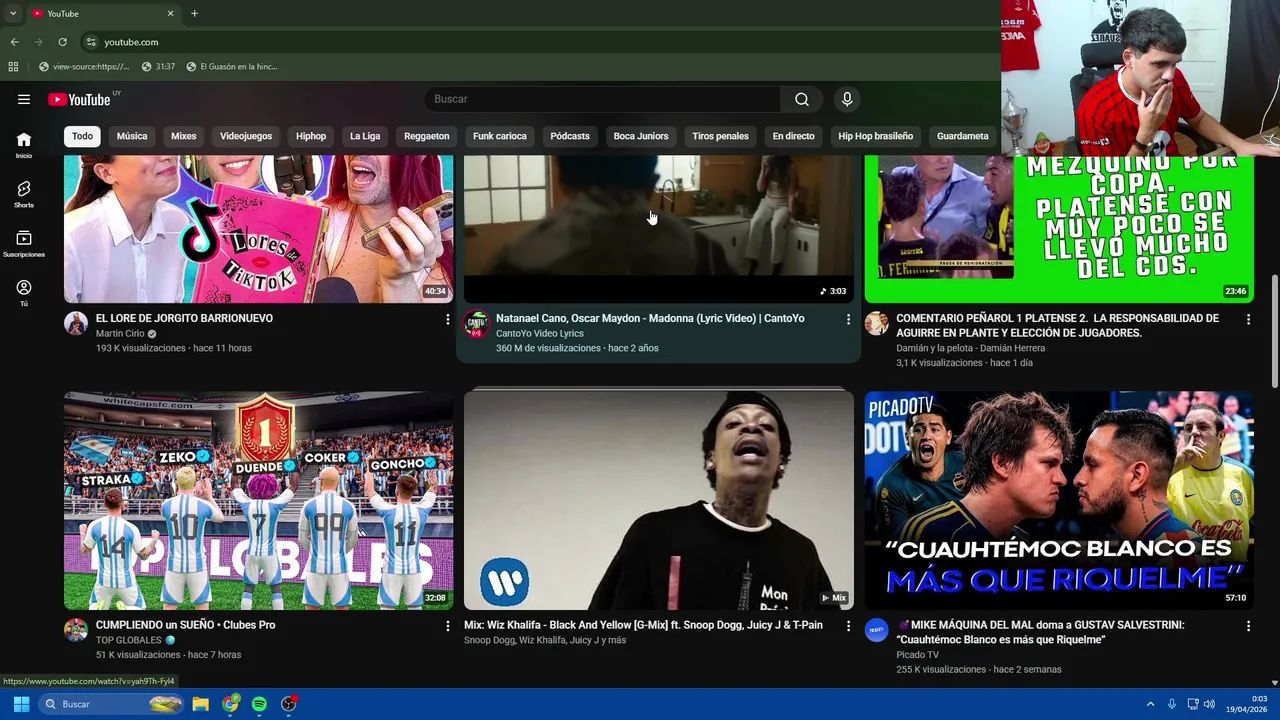Go to Inicio in the sidebar

point(24,145)
